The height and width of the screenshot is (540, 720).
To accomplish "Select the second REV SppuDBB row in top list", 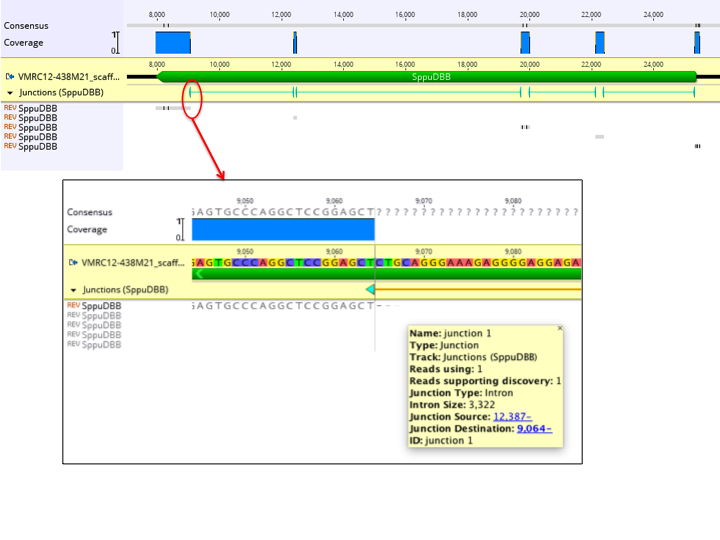I will [x=31, y=118].
